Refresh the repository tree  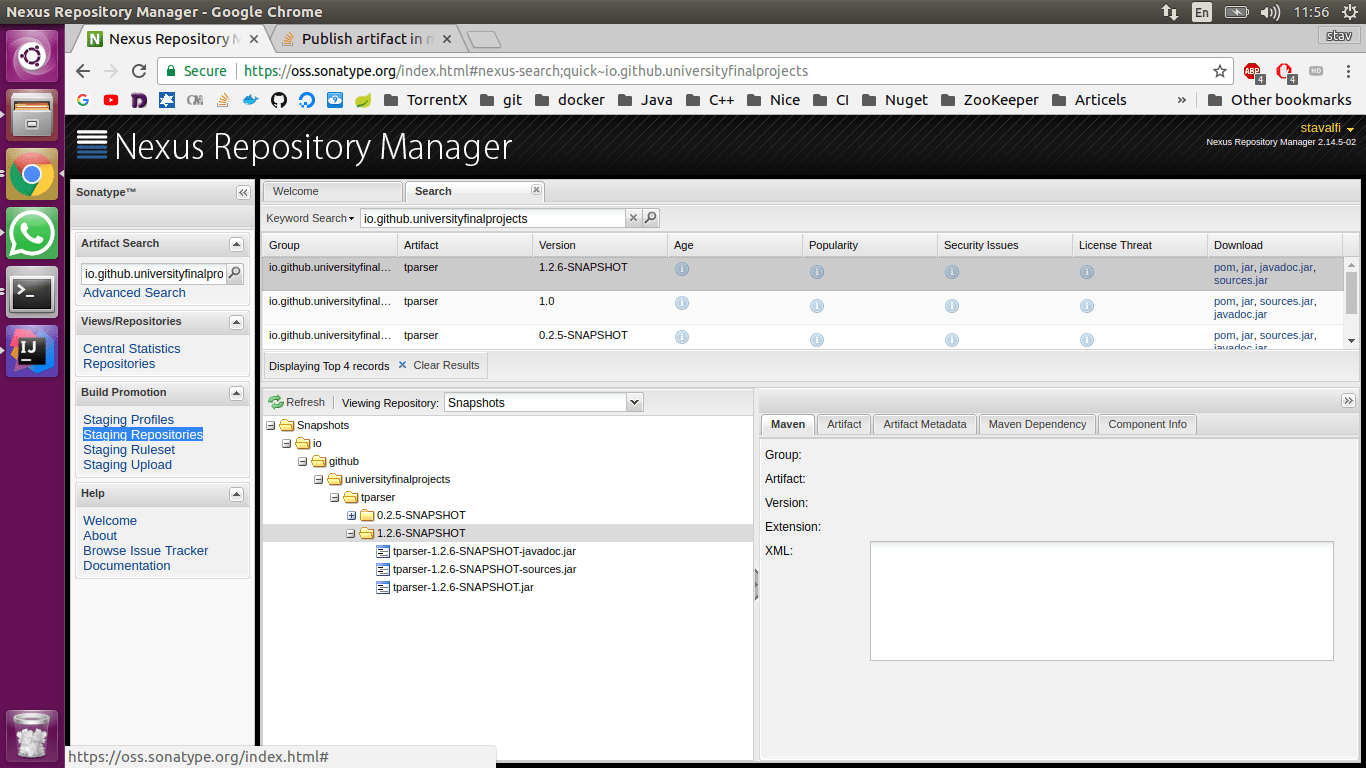(297, 402)
